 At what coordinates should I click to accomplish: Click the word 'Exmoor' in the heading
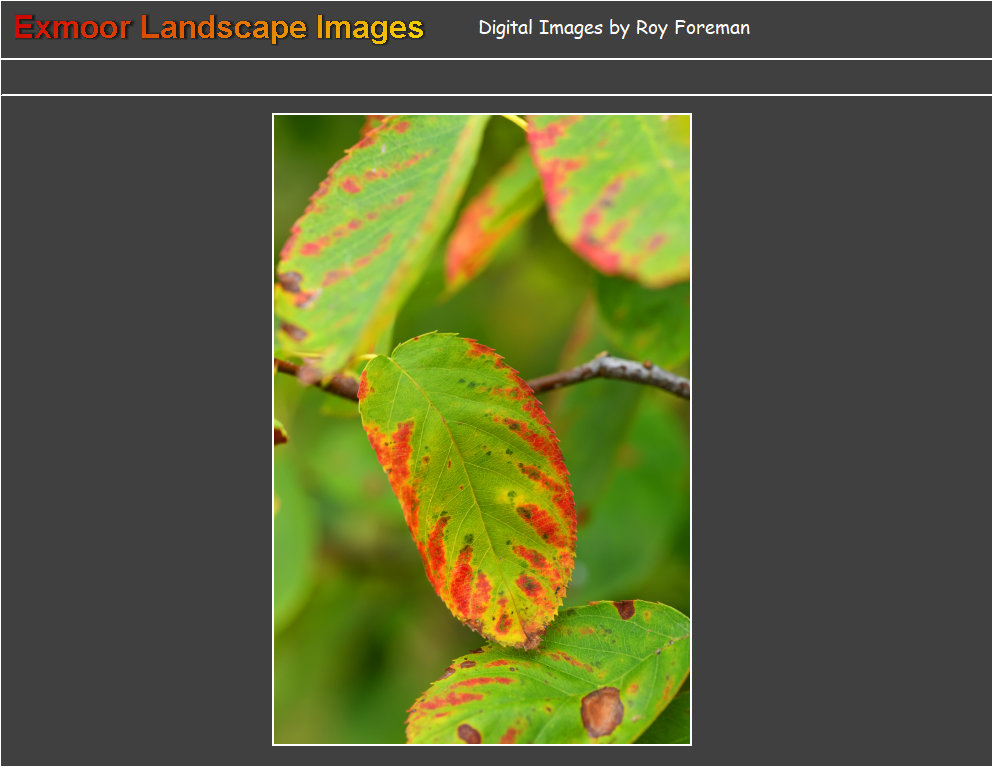click(72, 28)
